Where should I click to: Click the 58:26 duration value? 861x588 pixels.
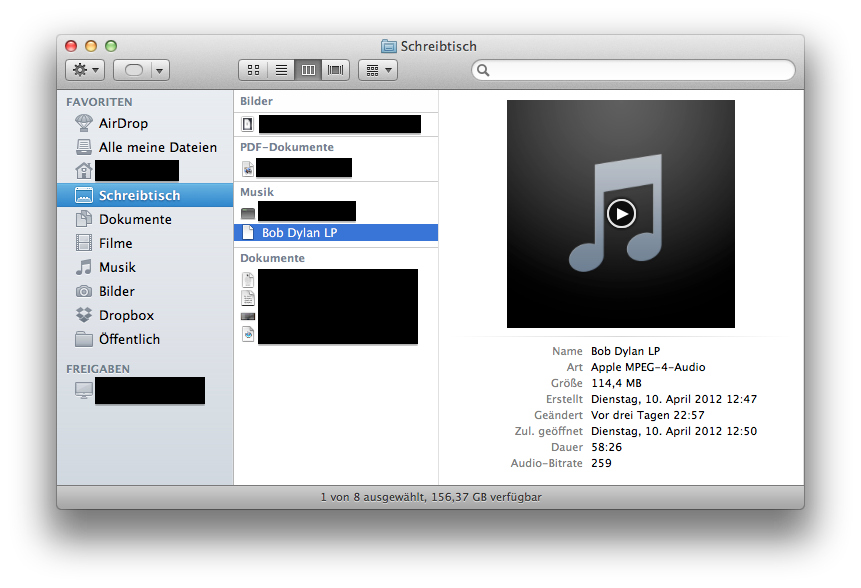(606, 447)
